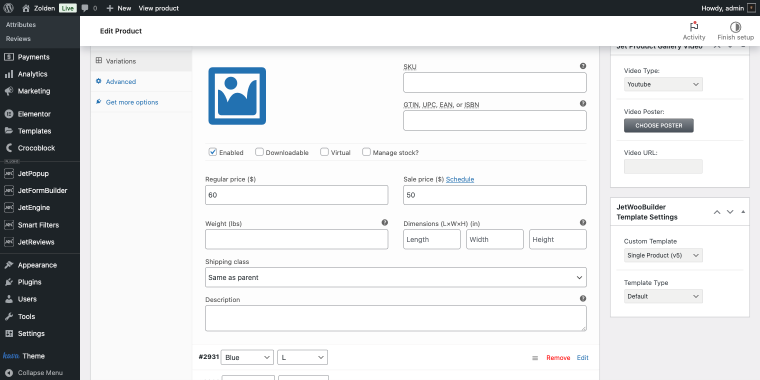This screenshot has height=380, width=760.
Task: Open size L dropdown for #2931
Action: click(x=302, y=357)
